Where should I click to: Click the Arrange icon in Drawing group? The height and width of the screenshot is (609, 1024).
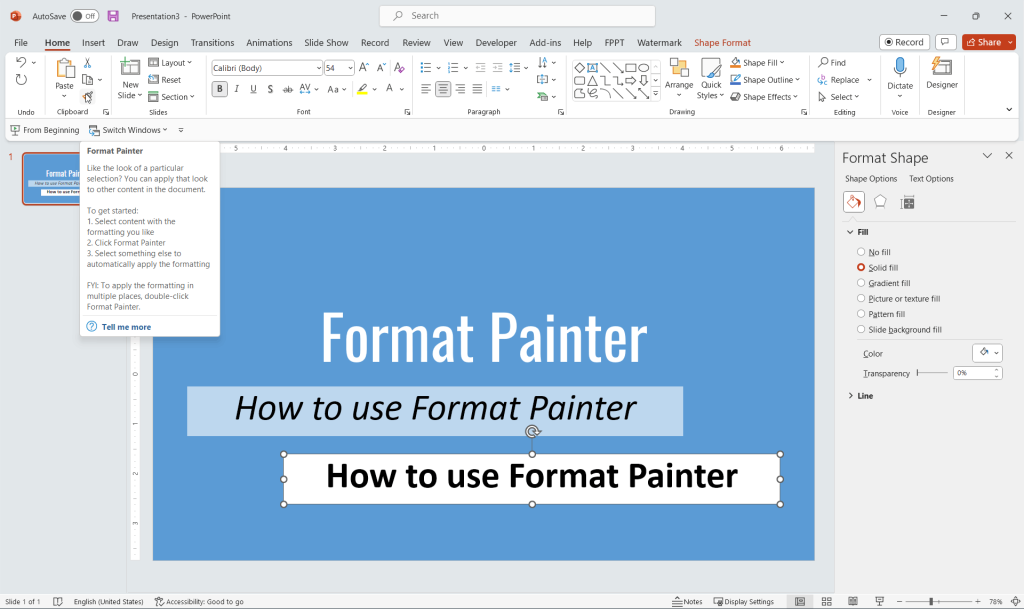[679, 74]
